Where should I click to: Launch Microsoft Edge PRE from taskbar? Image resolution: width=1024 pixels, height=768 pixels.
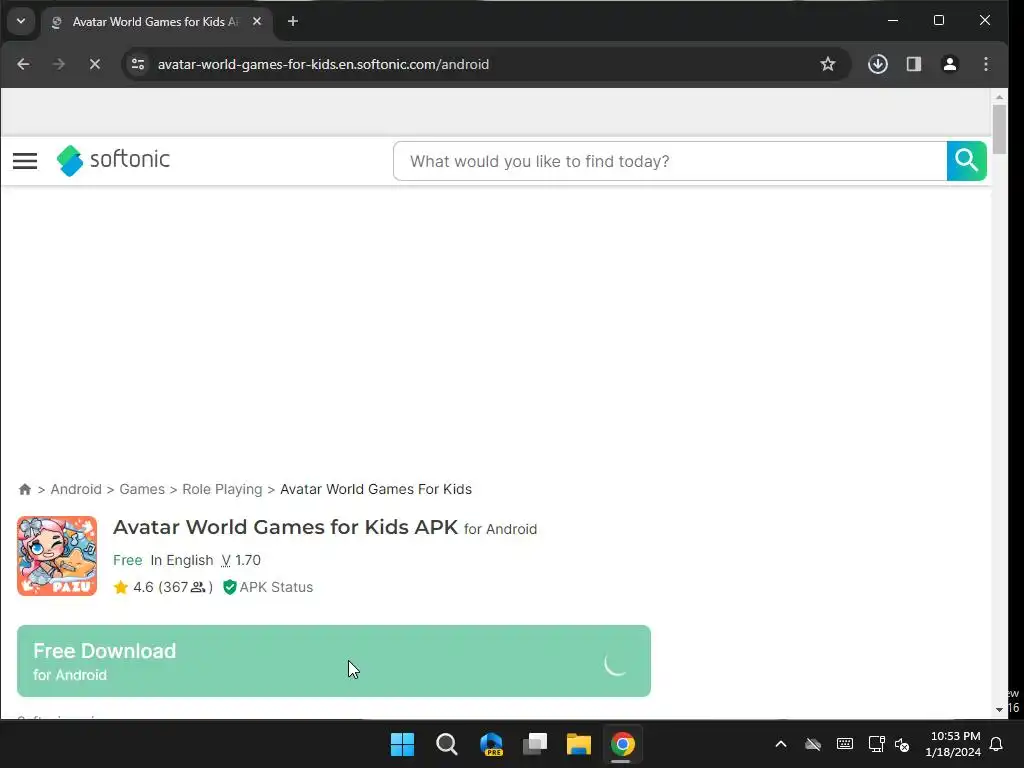[491, 744]
